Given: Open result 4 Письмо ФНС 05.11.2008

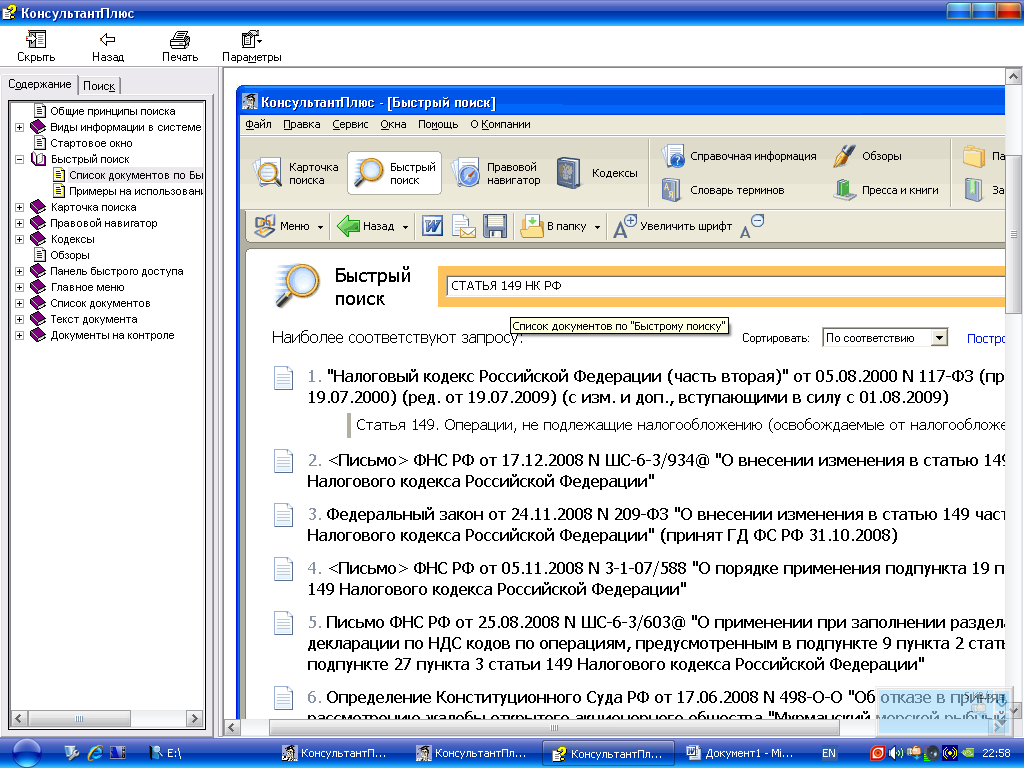Looking at the screenshot, I should [x=655, y=579].
